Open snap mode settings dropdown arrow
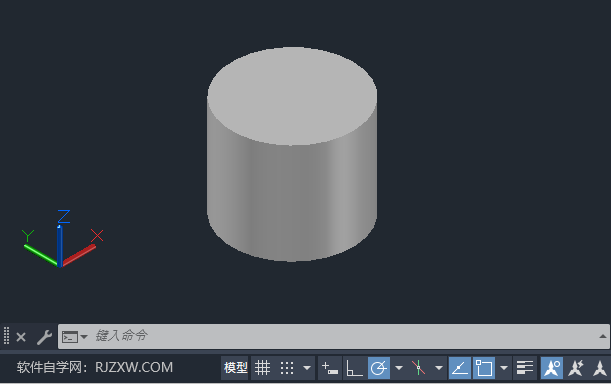The image size is (611, 384). [x=307, y=368]
